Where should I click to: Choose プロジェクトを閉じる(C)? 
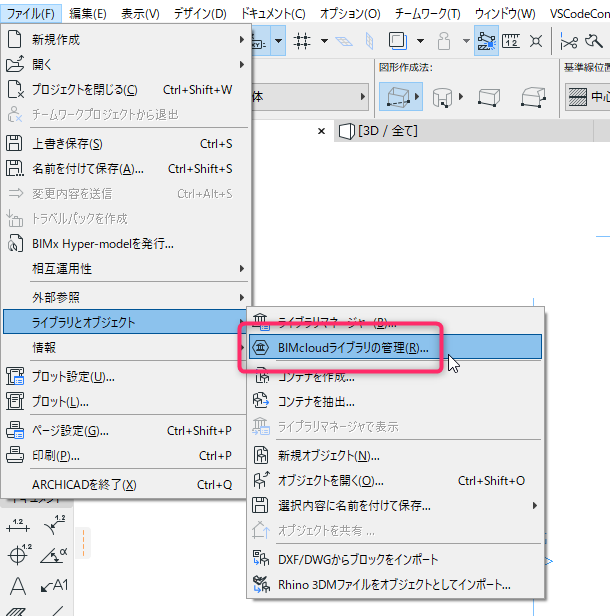(126, 90)
